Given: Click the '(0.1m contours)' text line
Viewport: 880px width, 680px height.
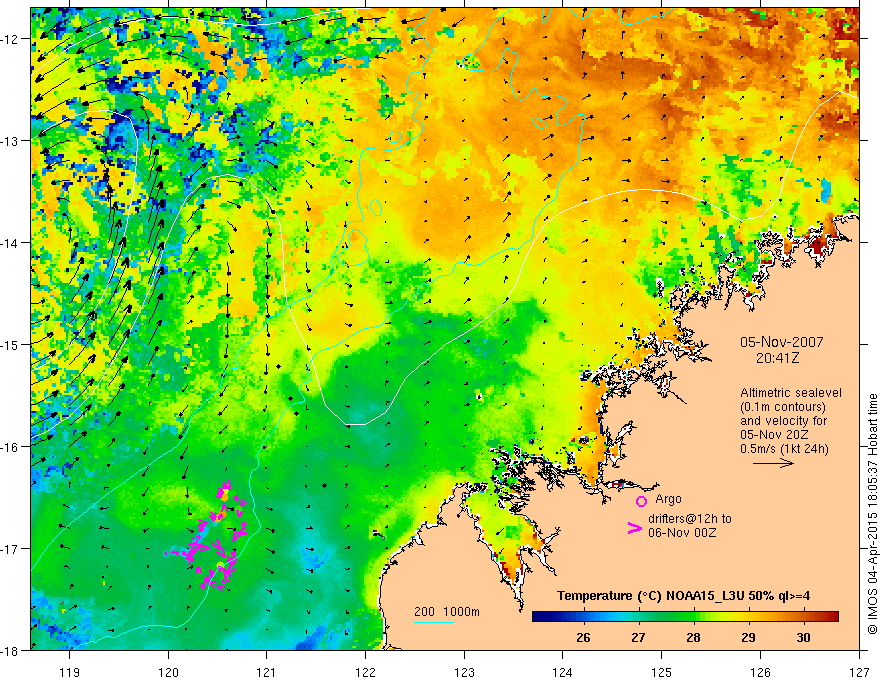Looking at the screenshot, I should pyautogui.click(x=783, y=407).
